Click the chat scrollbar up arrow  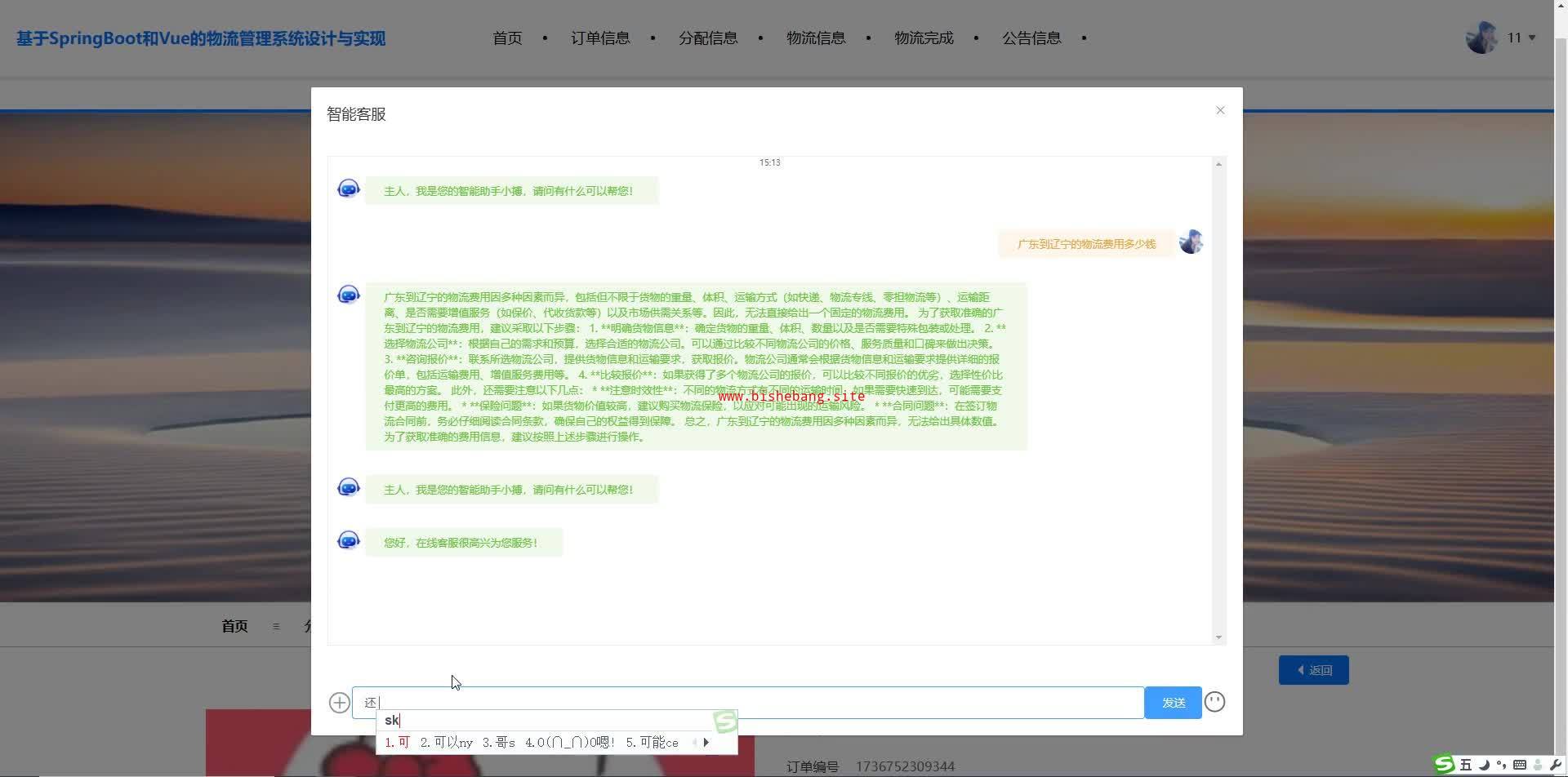[1218, 164]
